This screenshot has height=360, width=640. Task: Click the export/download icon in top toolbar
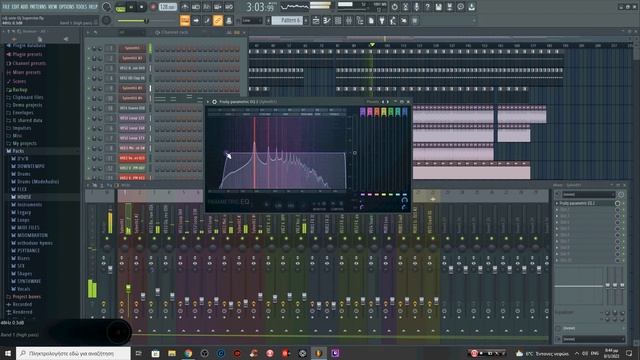471,7
